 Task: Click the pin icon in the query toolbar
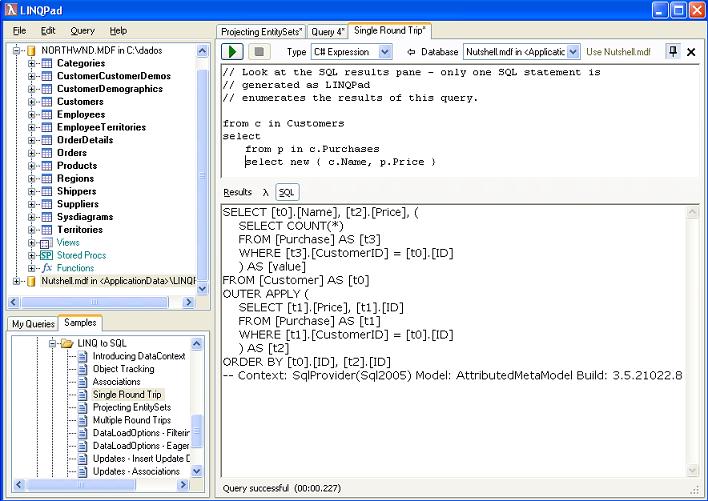673,51
